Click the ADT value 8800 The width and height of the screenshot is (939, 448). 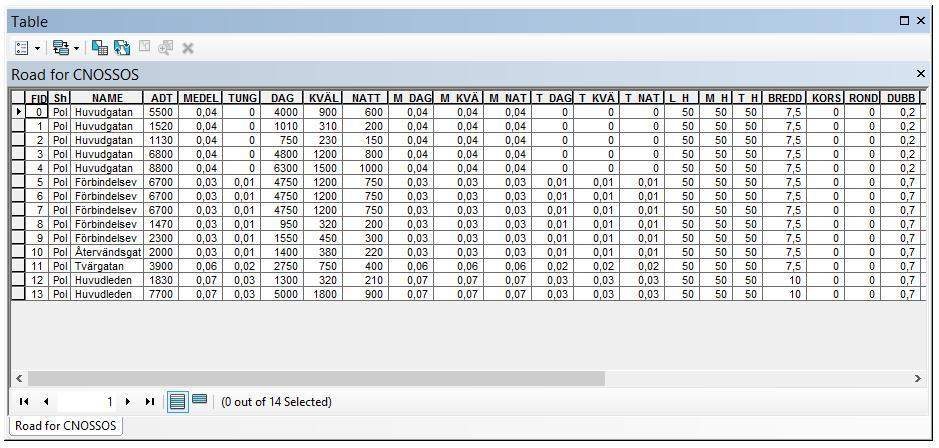pyautogui.click(x=161, y=168)
